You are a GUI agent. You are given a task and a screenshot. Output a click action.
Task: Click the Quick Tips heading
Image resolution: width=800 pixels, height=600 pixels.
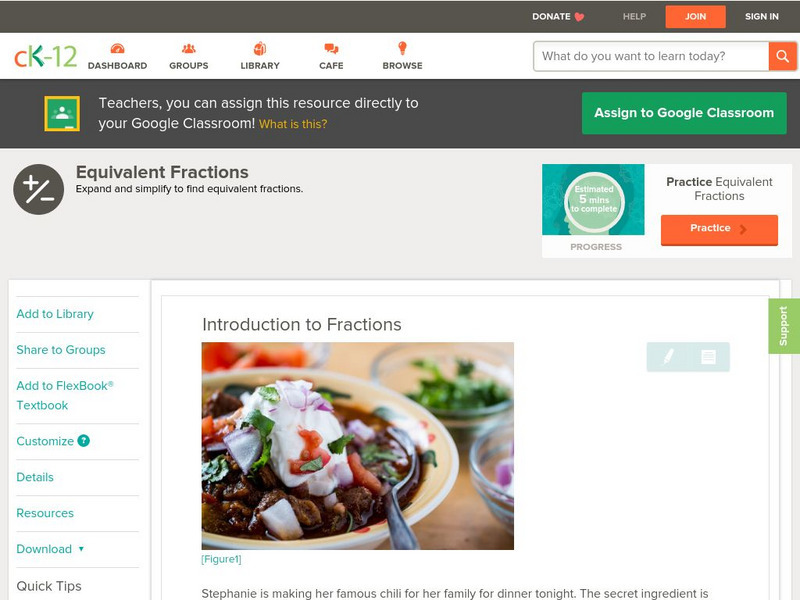[x=49, y=586]
